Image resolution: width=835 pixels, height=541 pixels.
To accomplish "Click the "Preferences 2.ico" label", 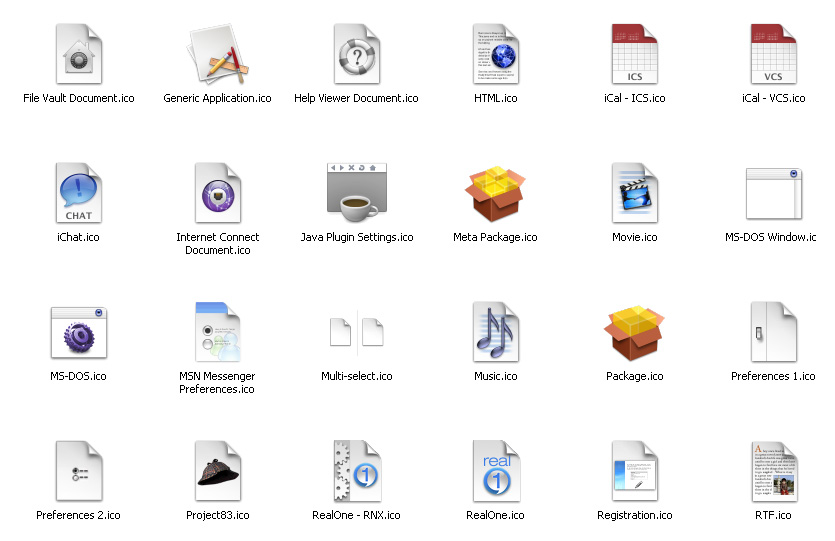I will pos(78,515).
